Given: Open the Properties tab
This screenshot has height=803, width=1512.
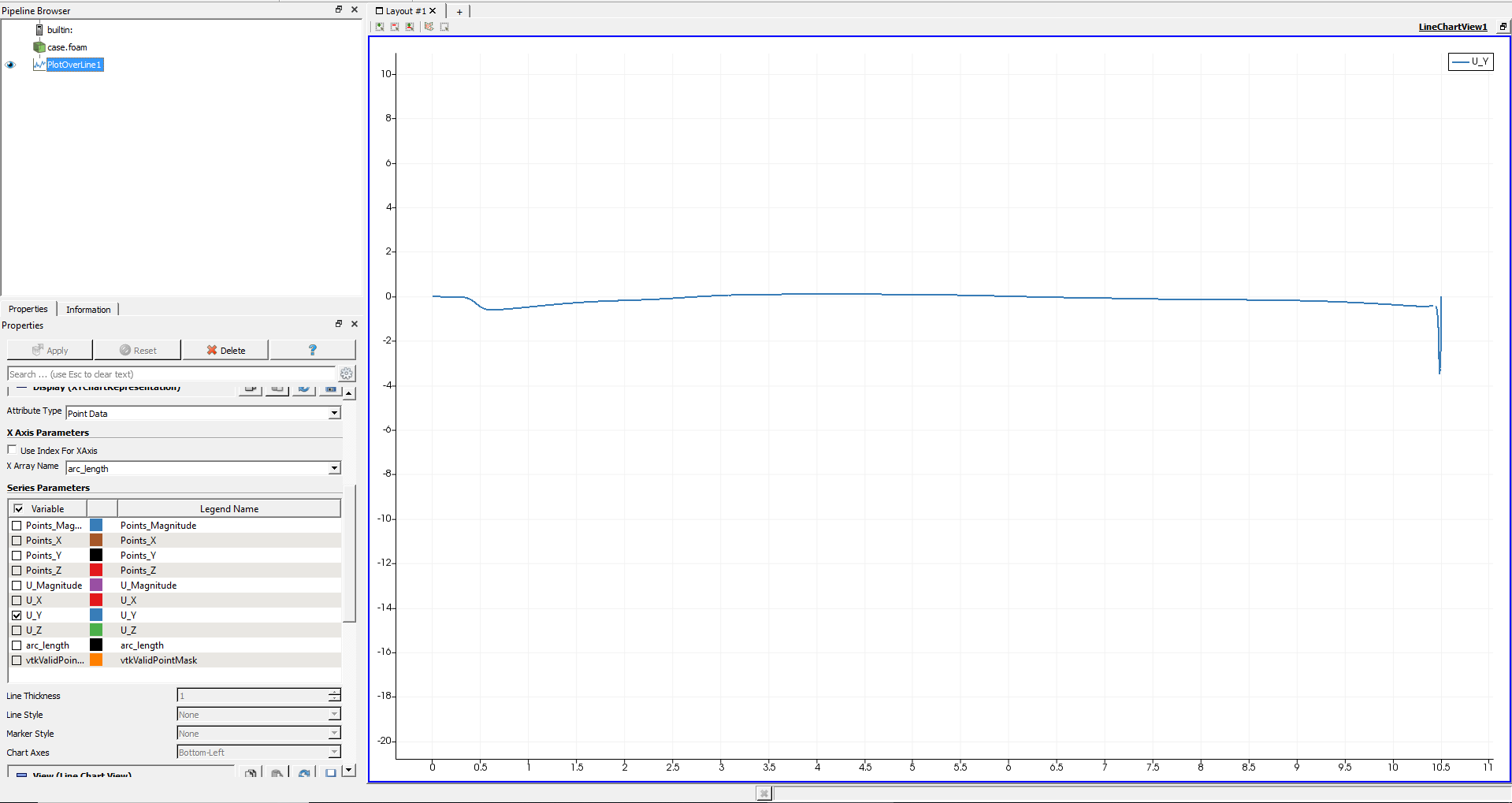Looking at the screenshot, I should pos(28,309).
